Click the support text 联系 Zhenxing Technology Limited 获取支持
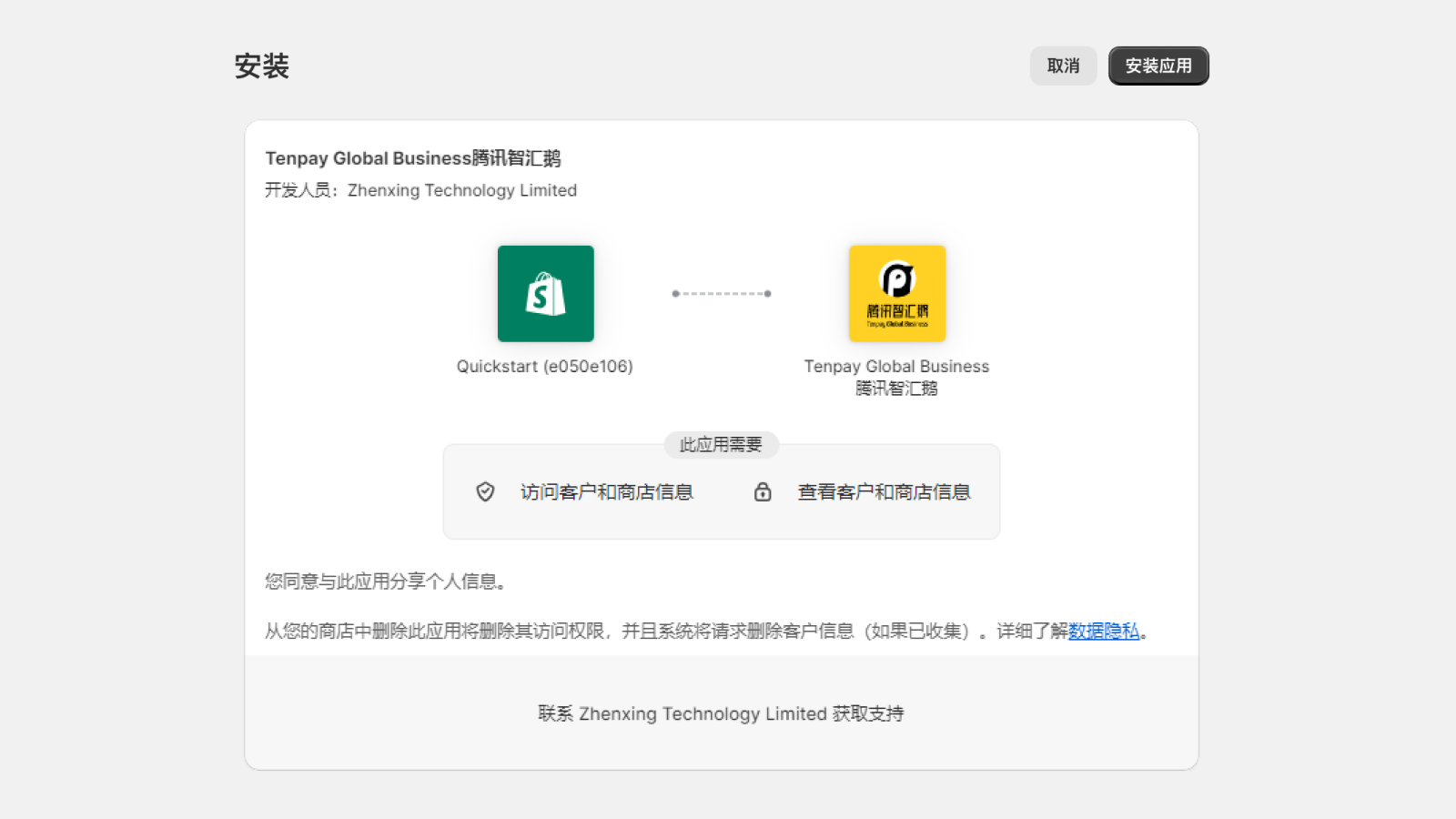Viewport: 1456px width, 819px height. coord(721,713)
